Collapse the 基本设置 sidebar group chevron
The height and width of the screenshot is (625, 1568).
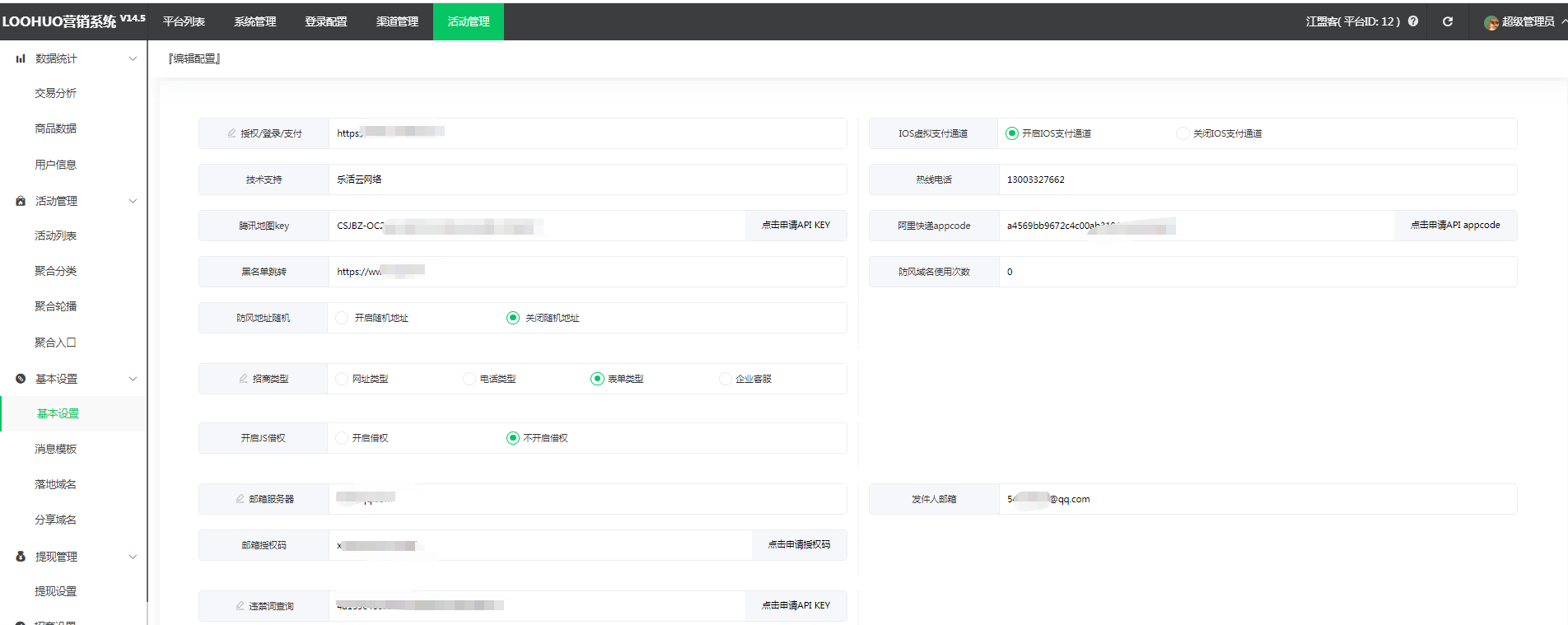tap(133, 379)
